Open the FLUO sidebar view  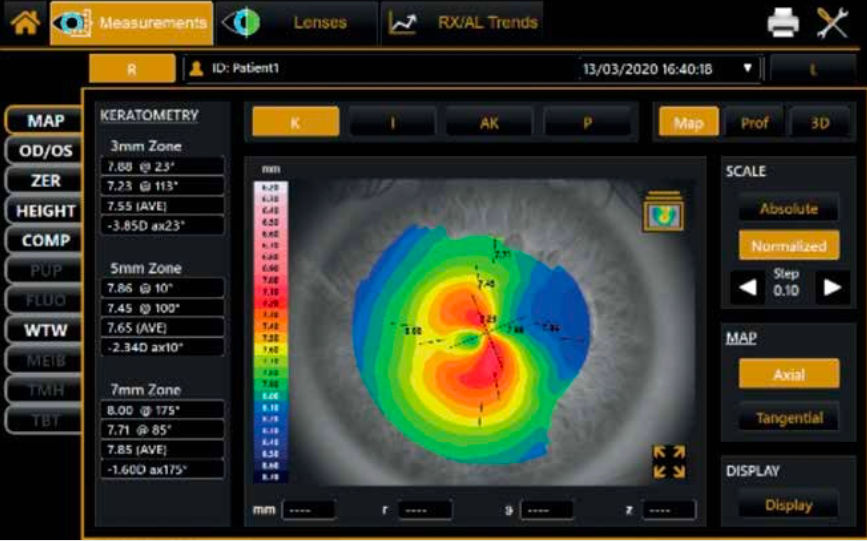coord(44,300)
